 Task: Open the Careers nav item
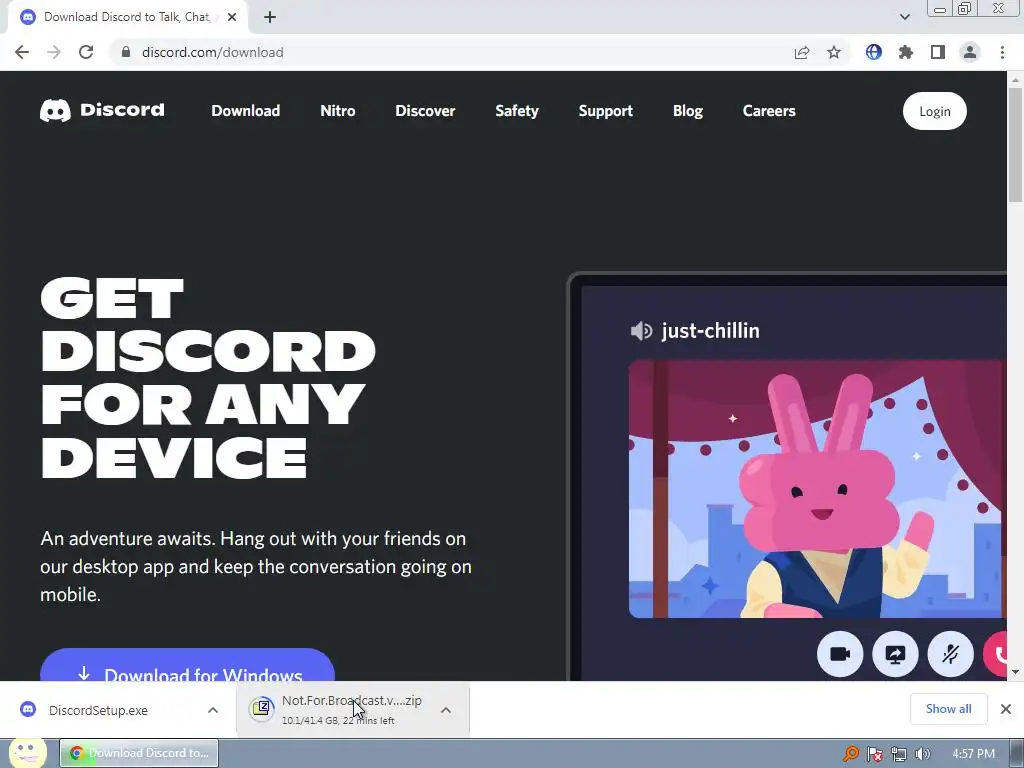[769, 111]
